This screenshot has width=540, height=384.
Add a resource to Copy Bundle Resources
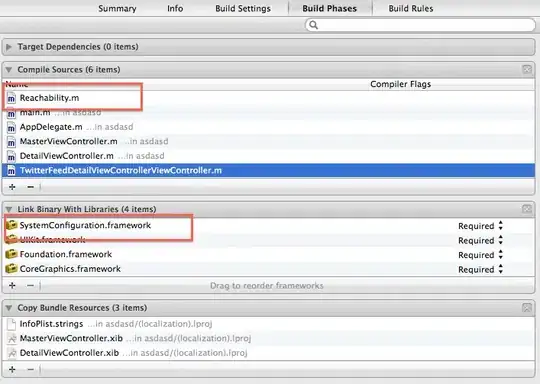(x=12, y=370)
